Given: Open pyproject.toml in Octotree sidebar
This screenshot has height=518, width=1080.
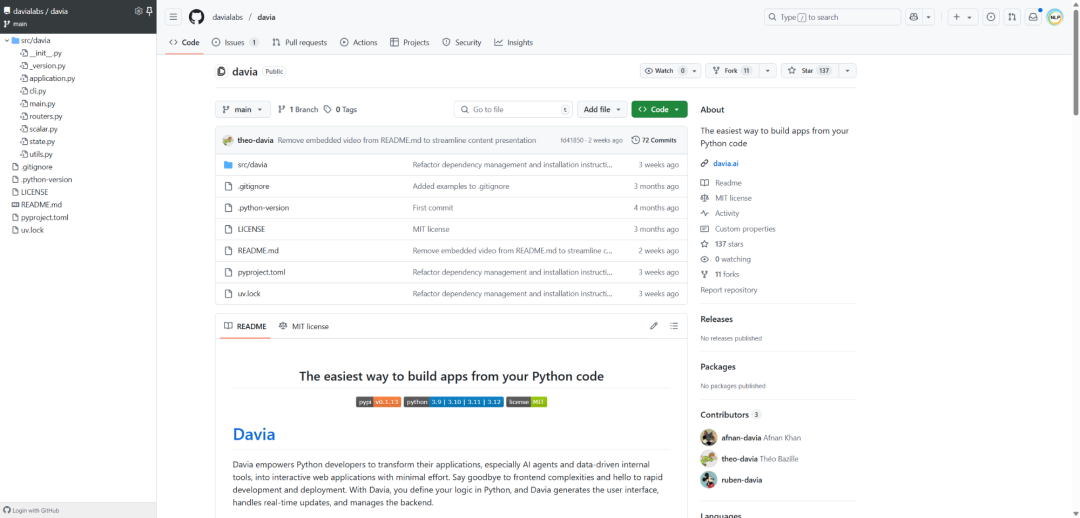Looking at the screenshot, I should tap(45, 217).
